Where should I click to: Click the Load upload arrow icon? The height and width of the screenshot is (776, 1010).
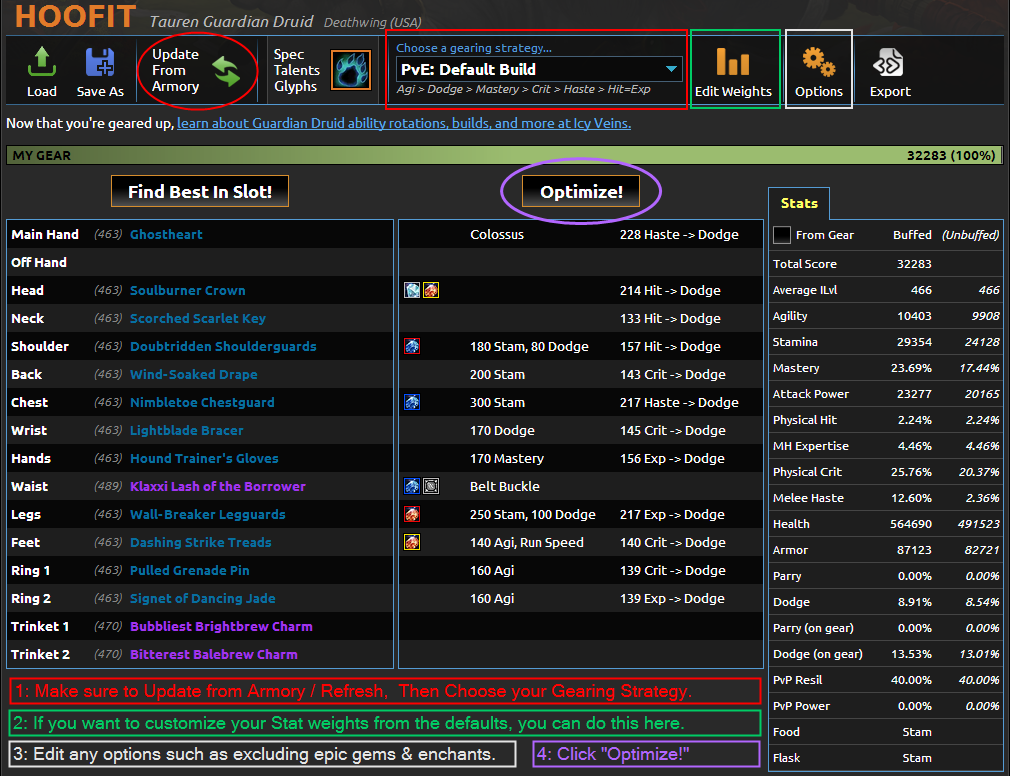[x=41, y=62]
